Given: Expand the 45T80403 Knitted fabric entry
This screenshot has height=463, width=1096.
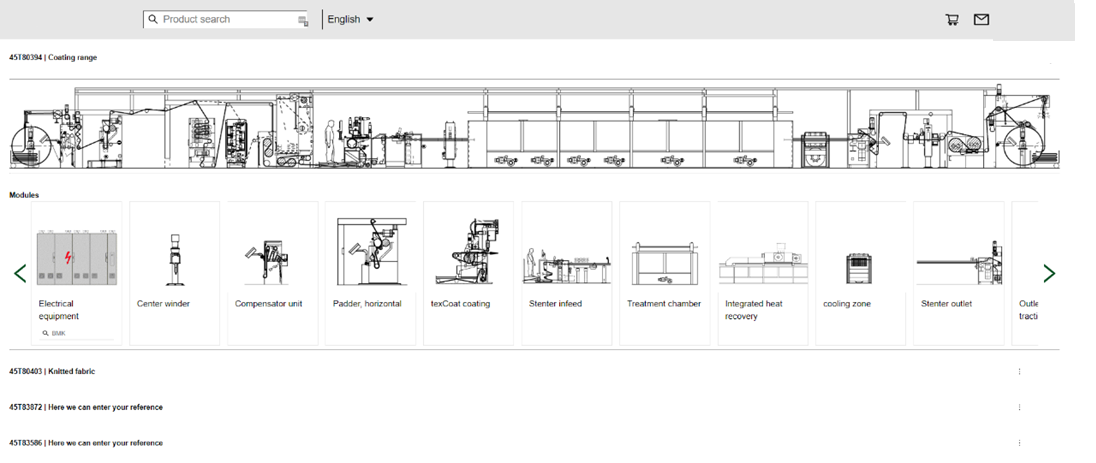Looking at the screenshot, I should (x=52, y=371).
